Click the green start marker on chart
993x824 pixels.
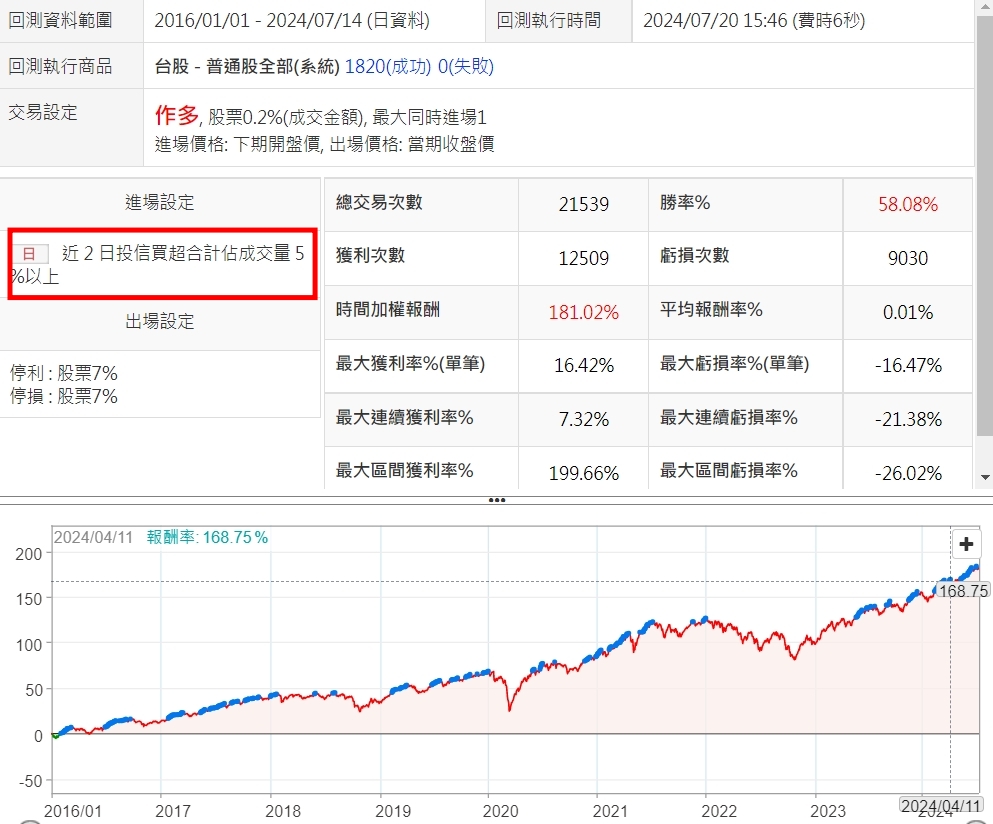point(55,735)
